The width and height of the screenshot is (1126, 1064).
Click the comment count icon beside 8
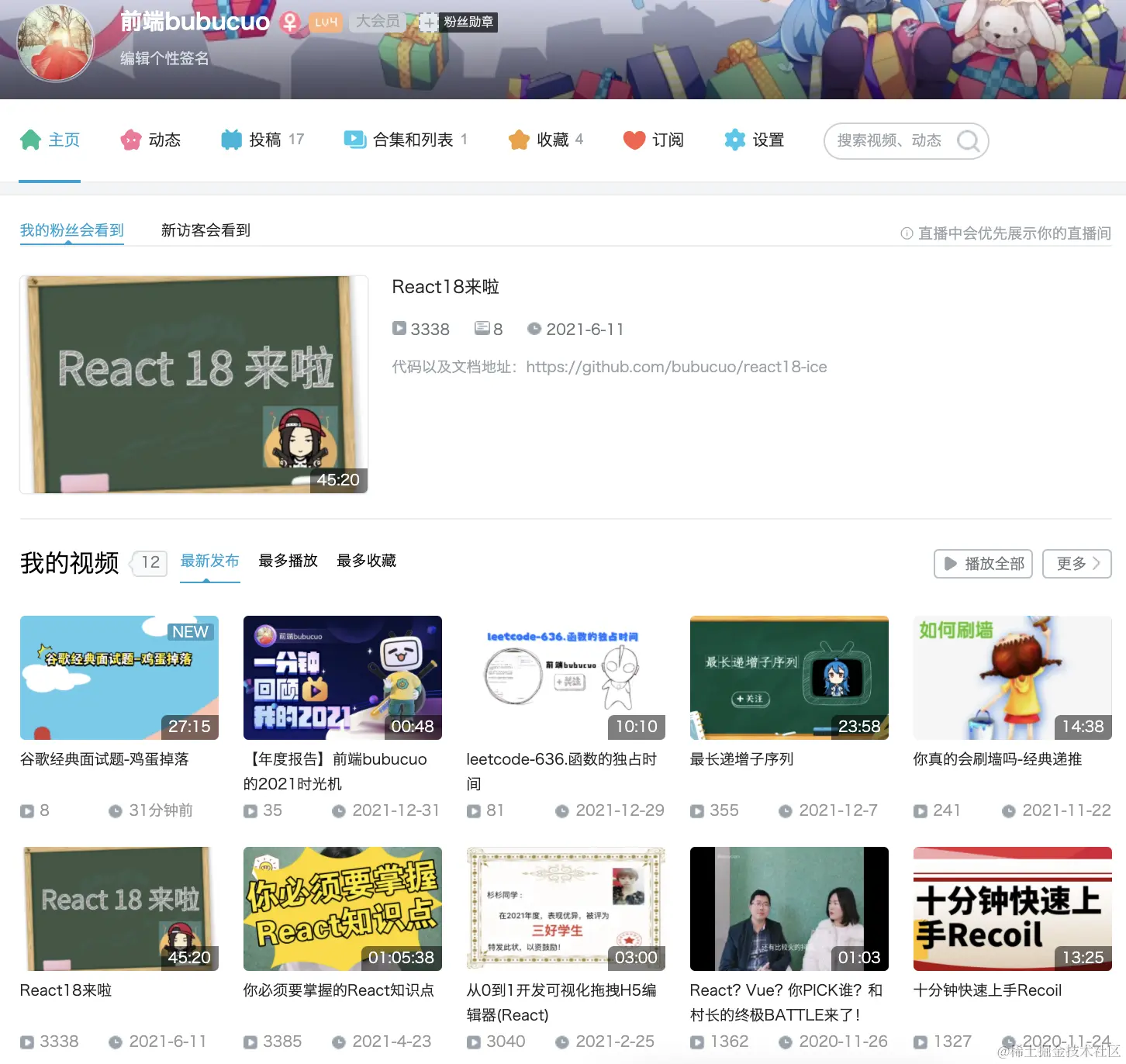click(x=482, y=329)
